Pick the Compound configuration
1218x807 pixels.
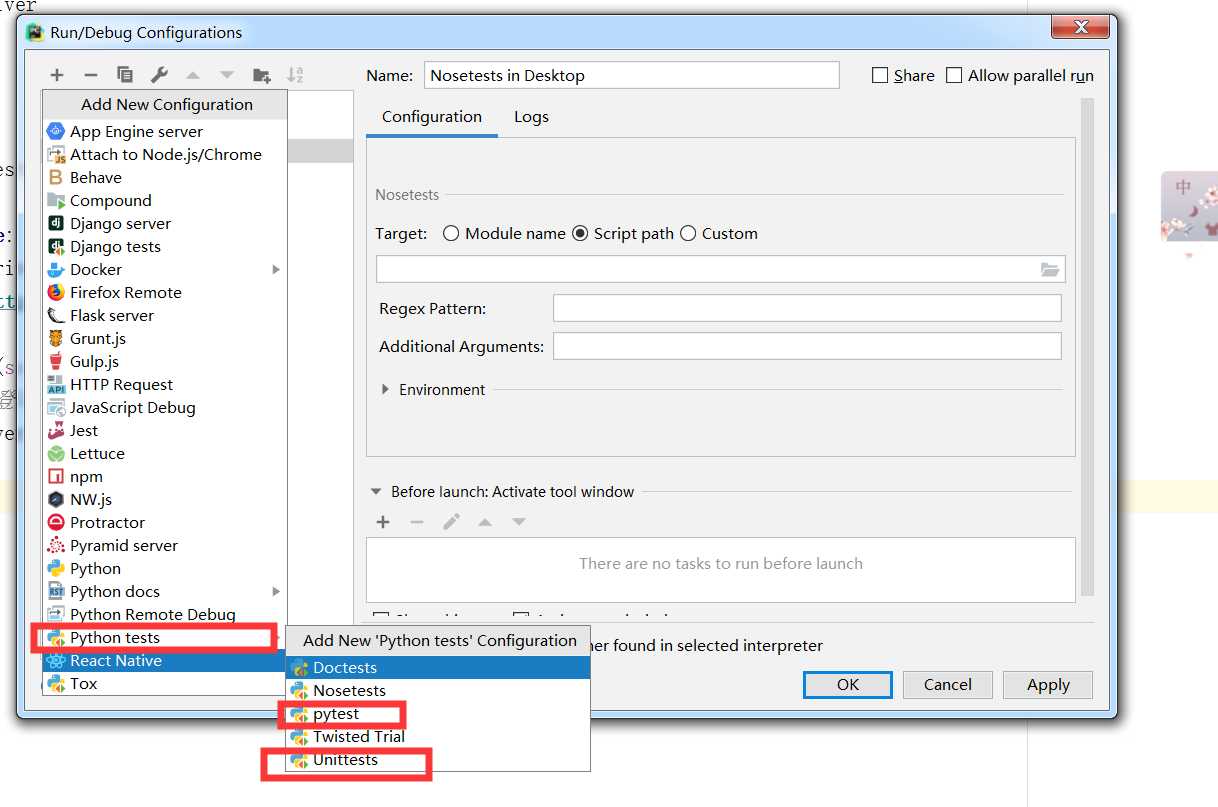[x=164, y=200]
